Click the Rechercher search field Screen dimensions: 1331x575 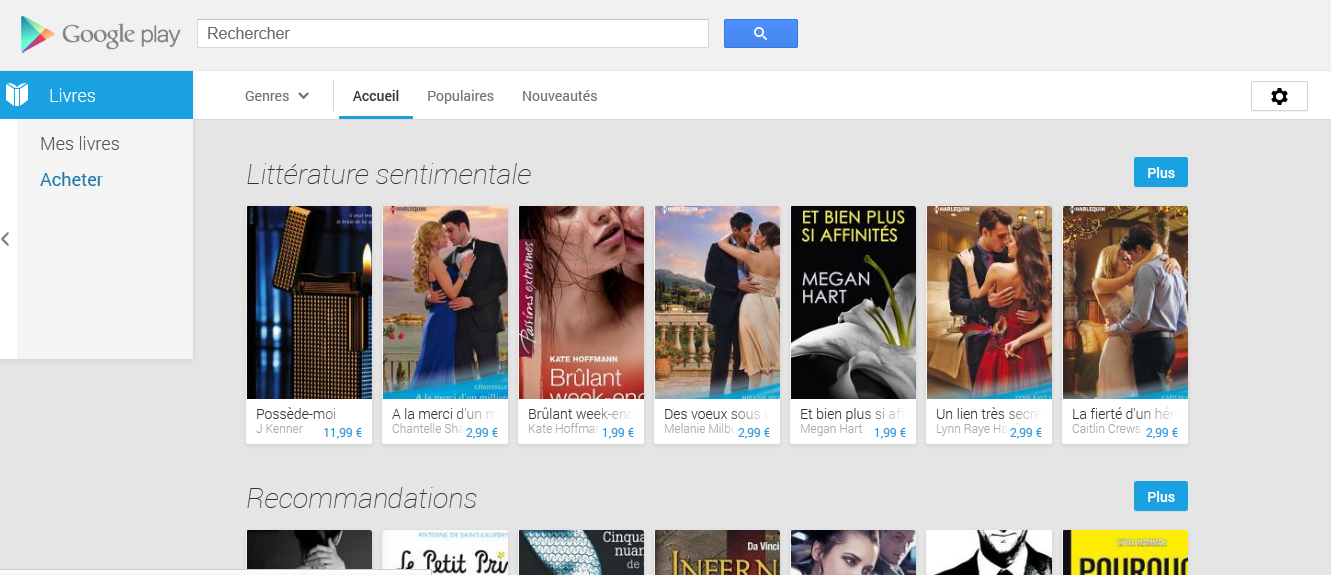[x=452, y=33]
